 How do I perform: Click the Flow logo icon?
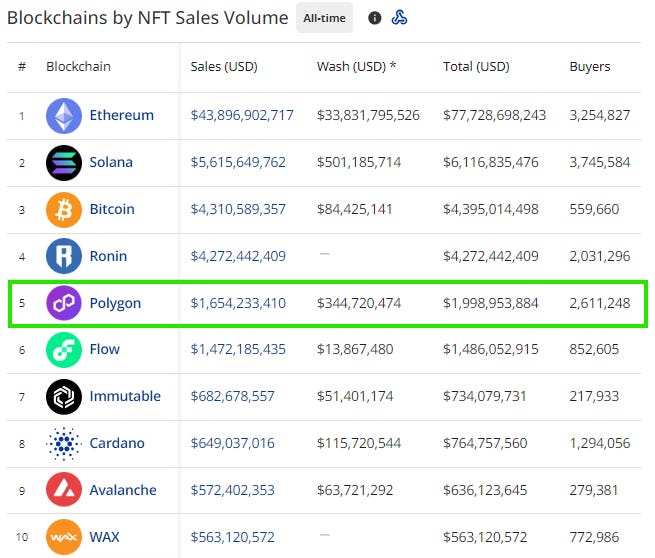click(x=63, y=350)
